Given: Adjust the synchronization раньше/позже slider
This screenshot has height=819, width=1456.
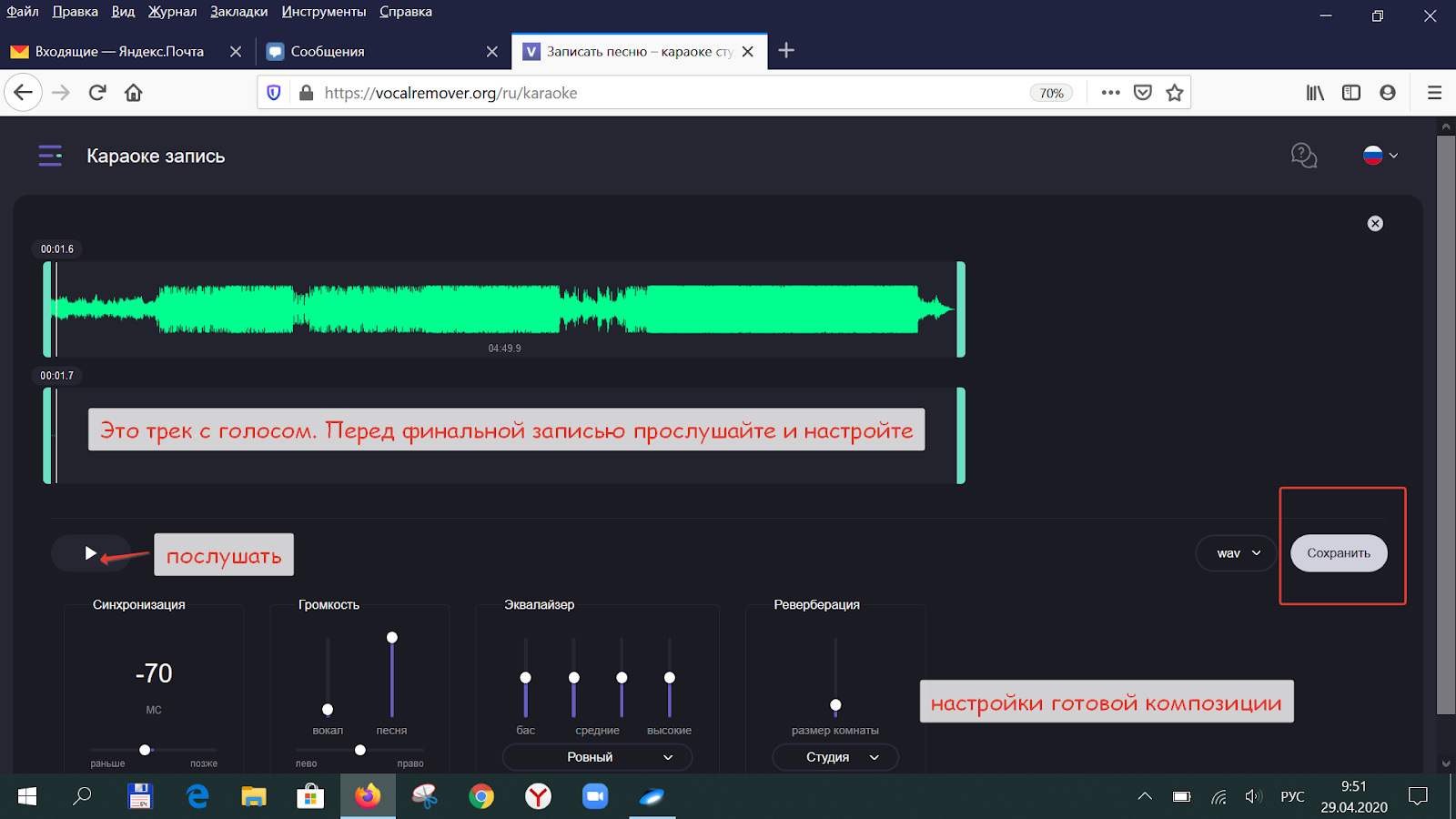Looking at the screenshot, I should tap(145, 750).
